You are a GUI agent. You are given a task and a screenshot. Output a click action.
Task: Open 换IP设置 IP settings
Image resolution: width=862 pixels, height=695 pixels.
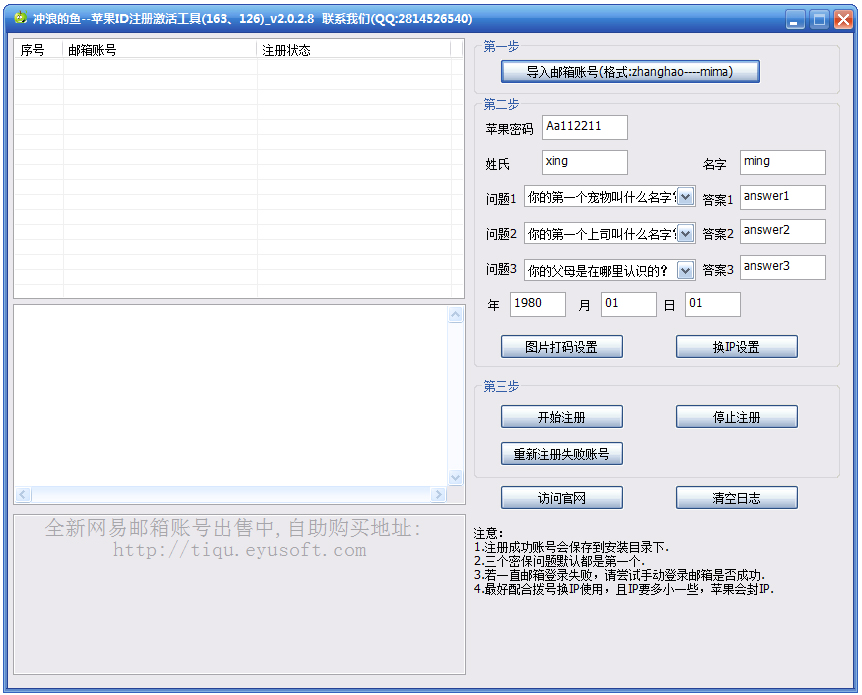736,347
